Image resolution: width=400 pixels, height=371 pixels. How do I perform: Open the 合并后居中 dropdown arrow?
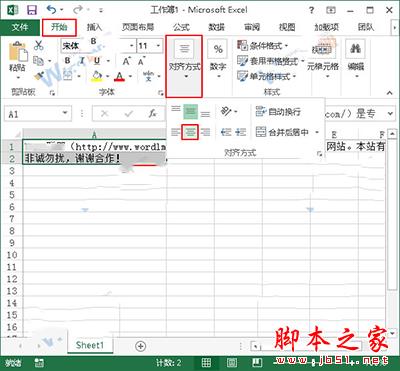[x=317, y=133]
